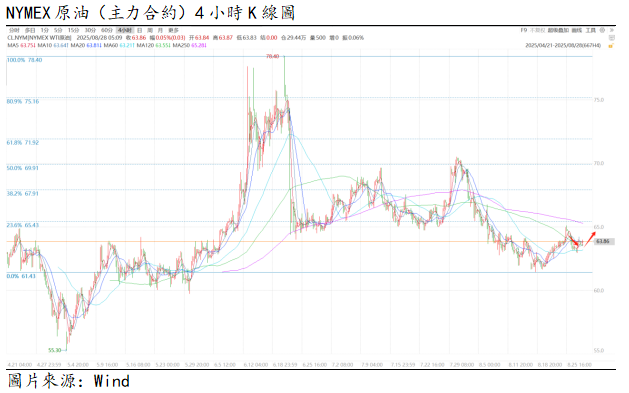The width and height of the screenshot is (629, 393).
Task: Toggle the orange lock icon
Action: coord(611,46)
